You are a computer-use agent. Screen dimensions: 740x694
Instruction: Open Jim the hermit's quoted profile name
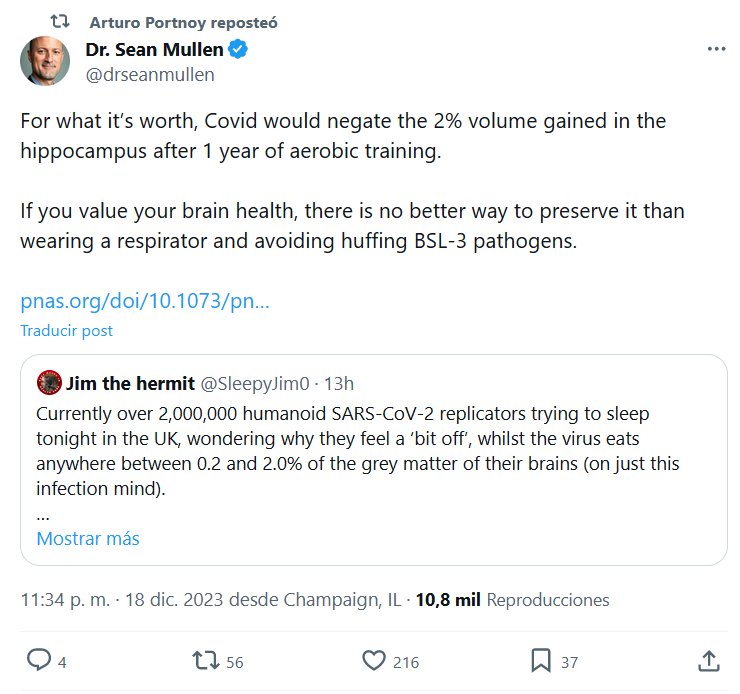tap(131, 382)
